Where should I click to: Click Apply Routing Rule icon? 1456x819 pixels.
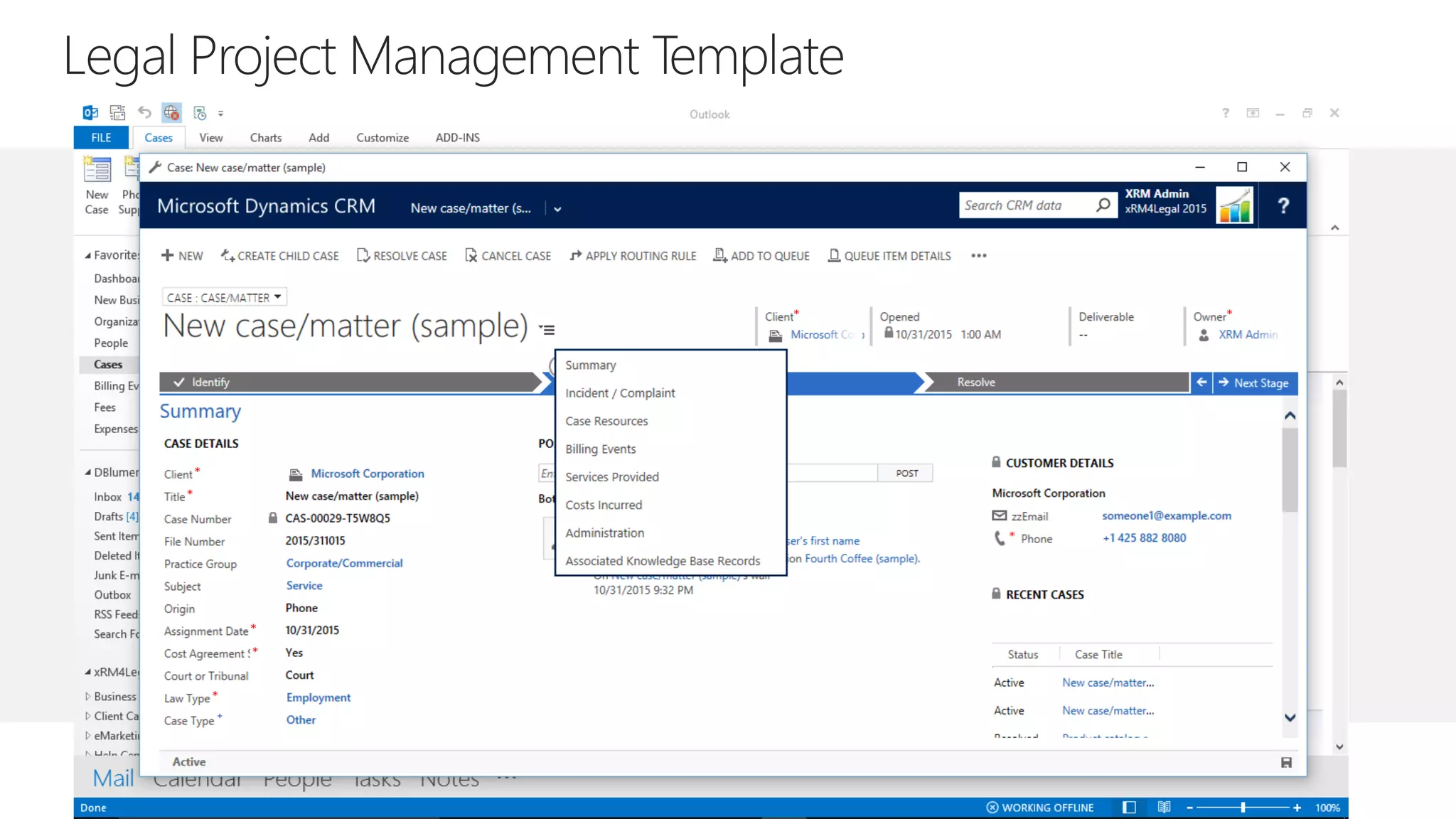(x=575, y=255)
